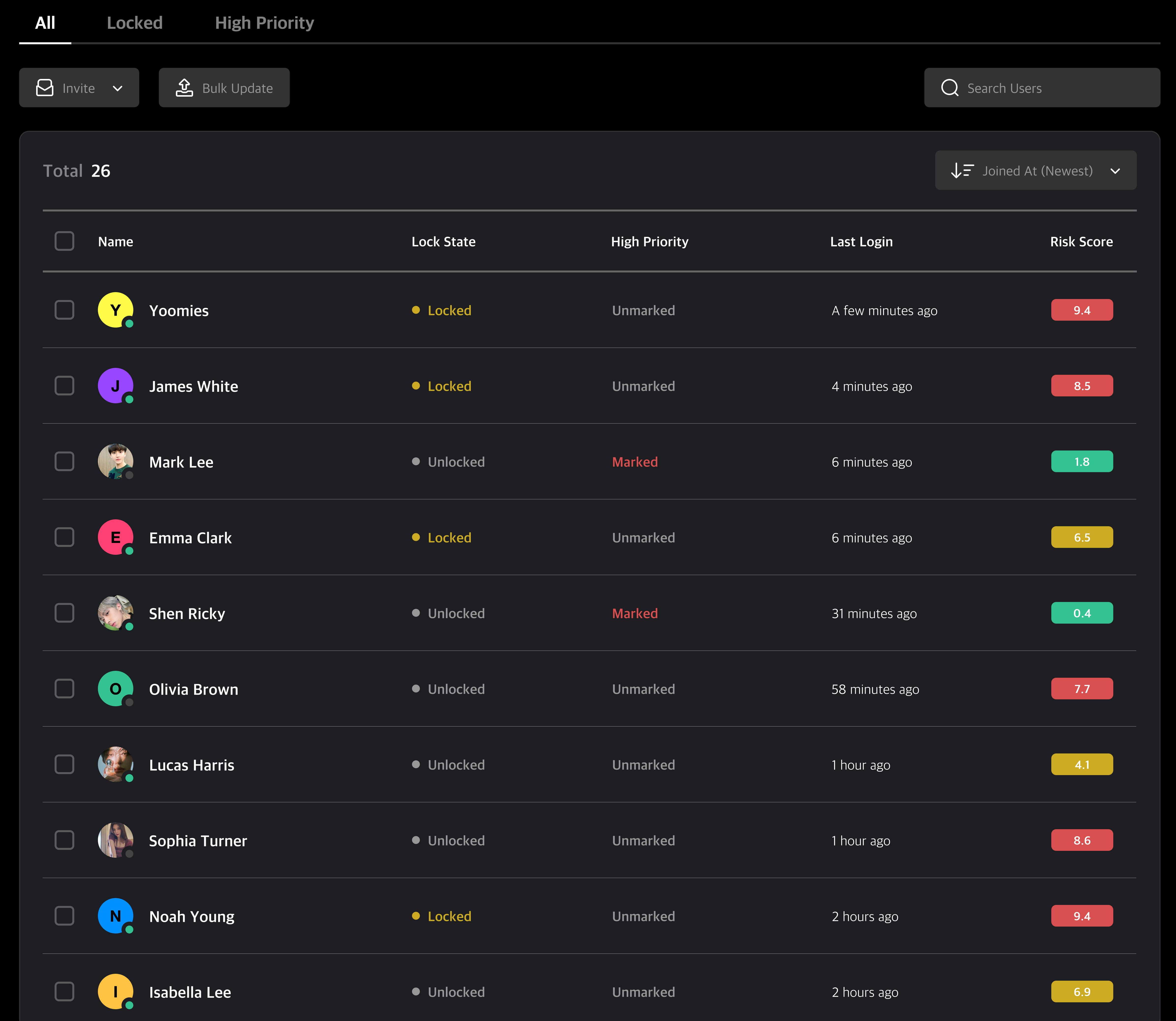Click the upload icon on Bulk Update
The height and width of the screenshot is (1021, 1176).
[x=184, y=88]
